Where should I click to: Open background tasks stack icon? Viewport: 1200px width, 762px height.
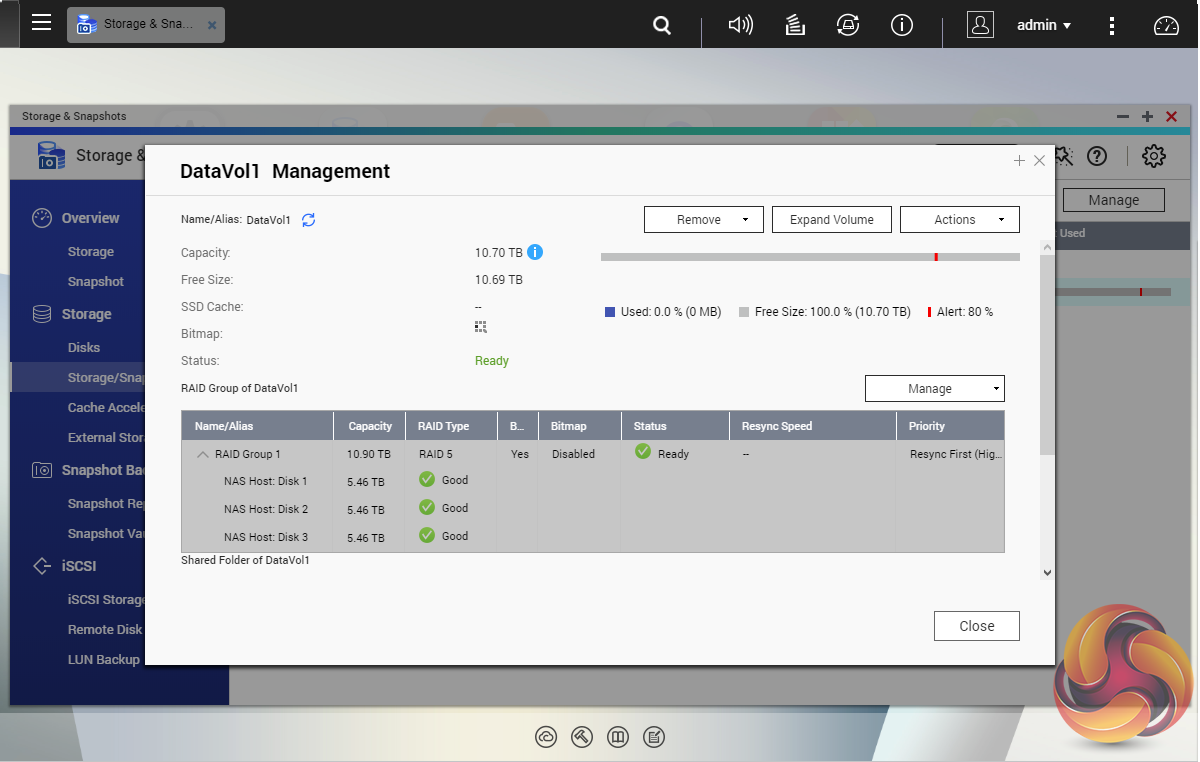pos(795,26)
